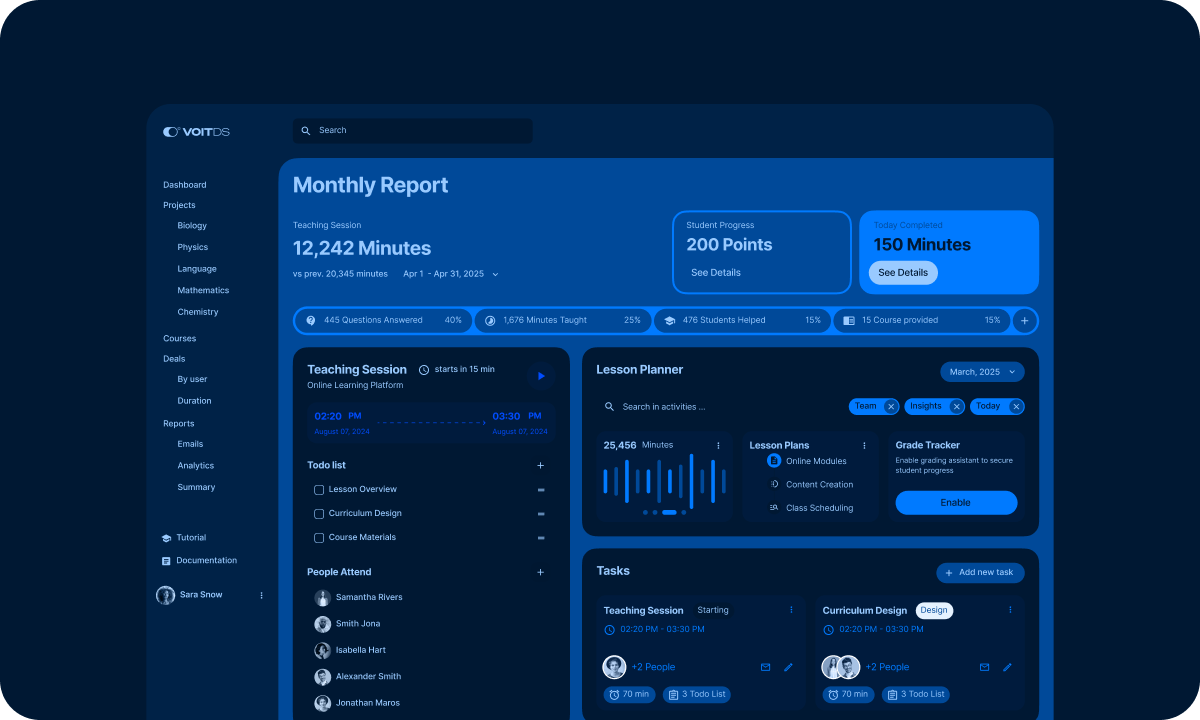Open Sara Snow's profile options menu

[262, 595]
